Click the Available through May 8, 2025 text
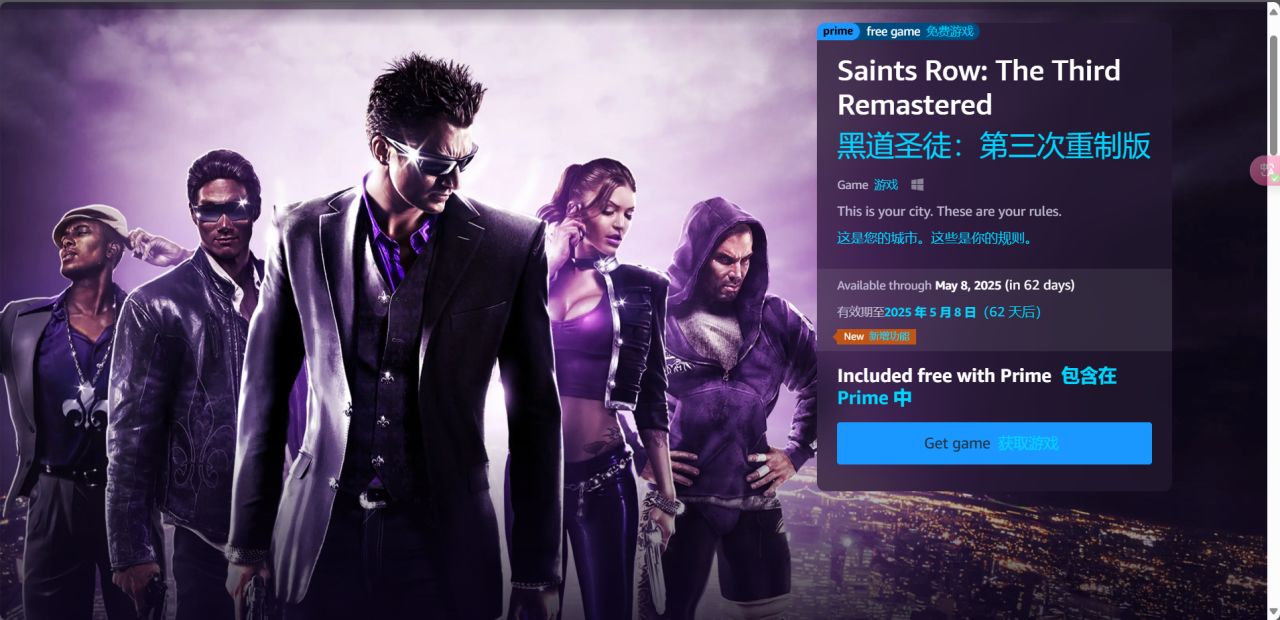This screenshot has height=620, width=1280. [956, 285]
